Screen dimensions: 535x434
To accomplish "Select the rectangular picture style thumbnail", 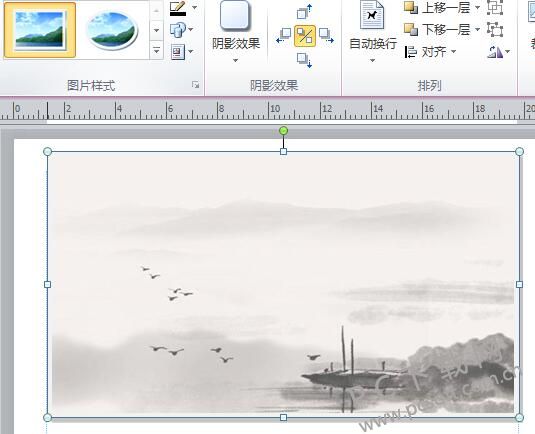I will [x=40, y=30].
